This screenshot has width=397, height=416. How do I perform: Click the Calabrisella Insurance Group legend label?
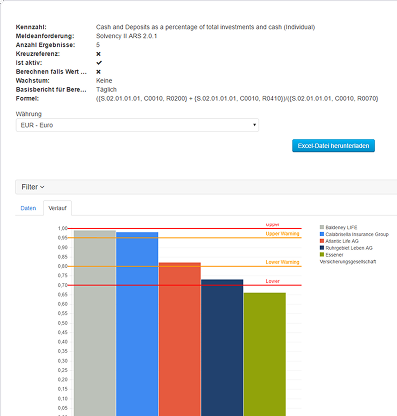(x=357, y=234)
